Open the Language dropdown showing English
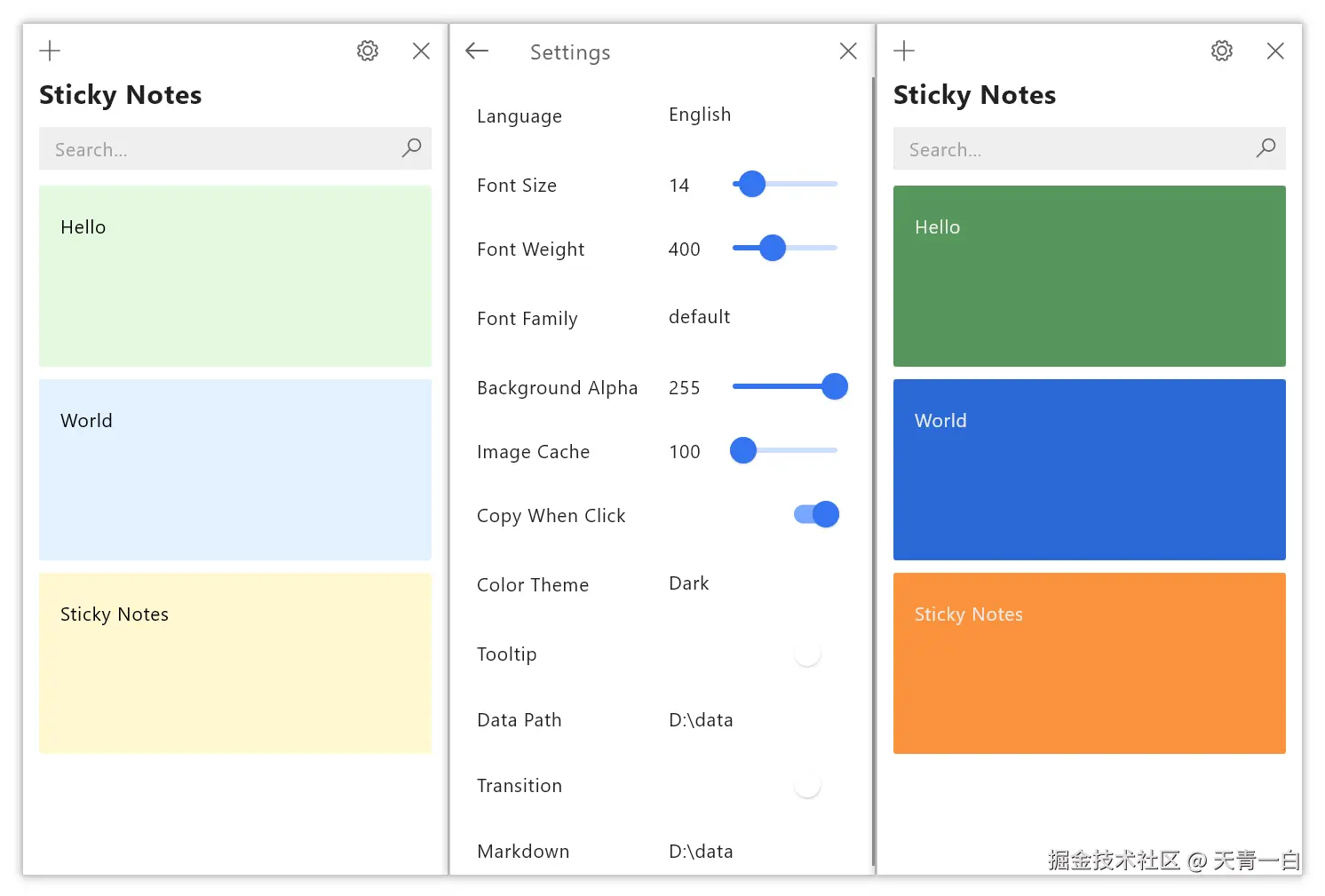This screenshot has height=896, width=1325. tap(700, 115)
